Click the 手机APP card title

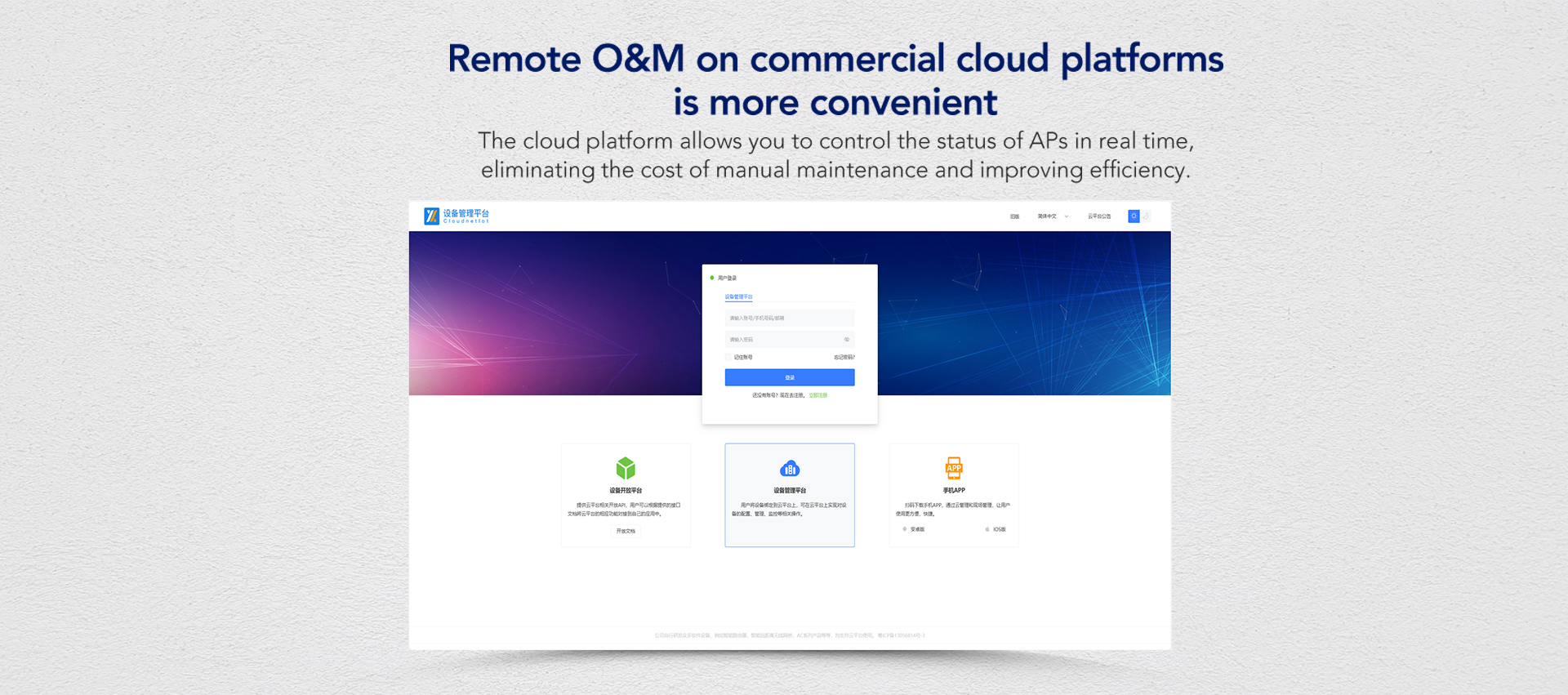[x=954, y=491]
